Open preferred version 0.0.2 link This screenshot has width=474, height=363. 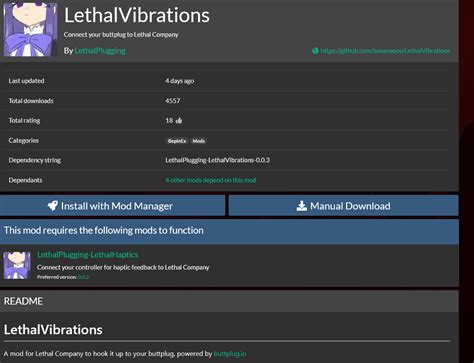(x=83, y=277)
